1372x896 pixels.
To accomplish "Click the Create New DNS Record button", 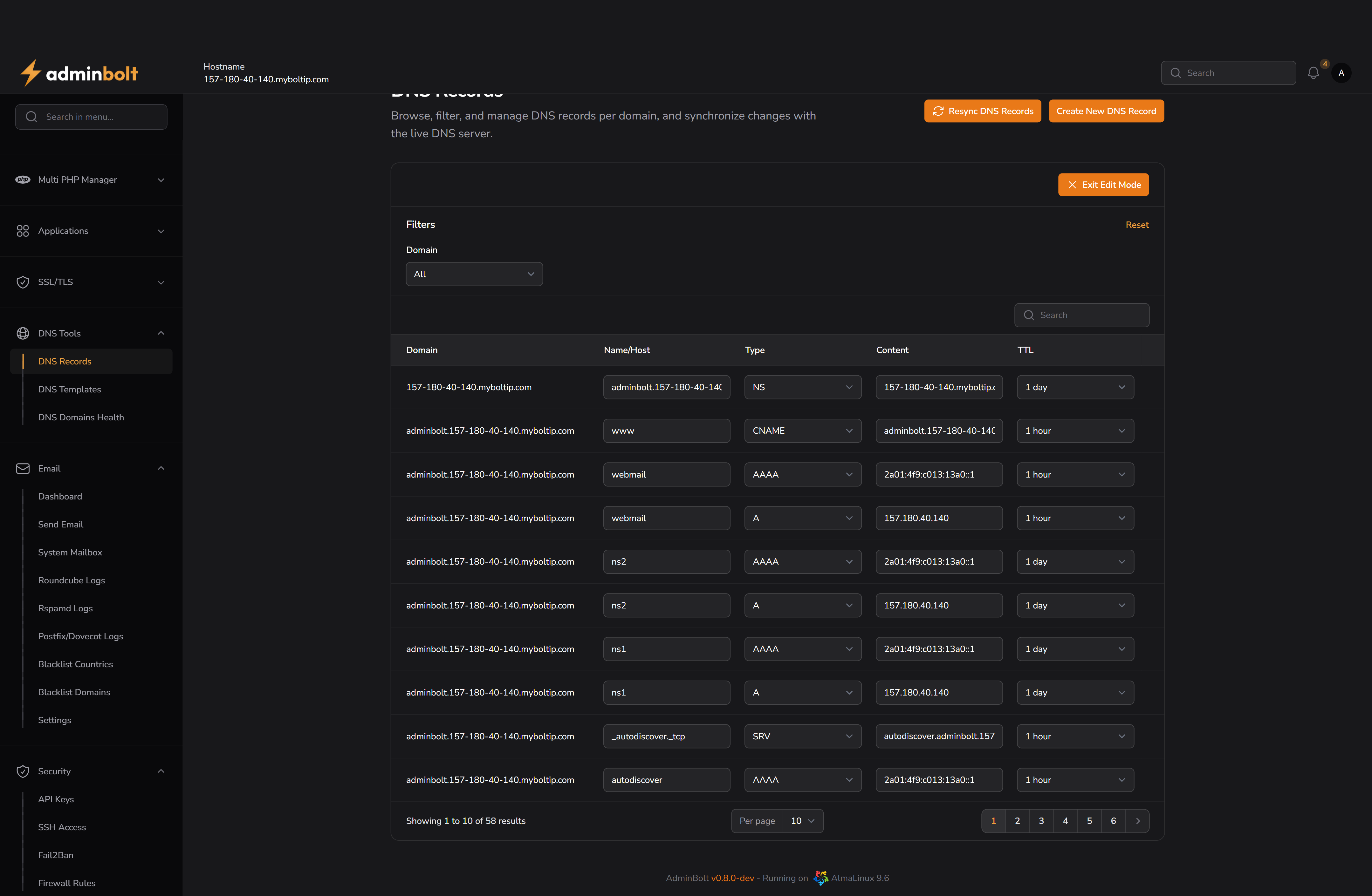I will (1106, 111).
